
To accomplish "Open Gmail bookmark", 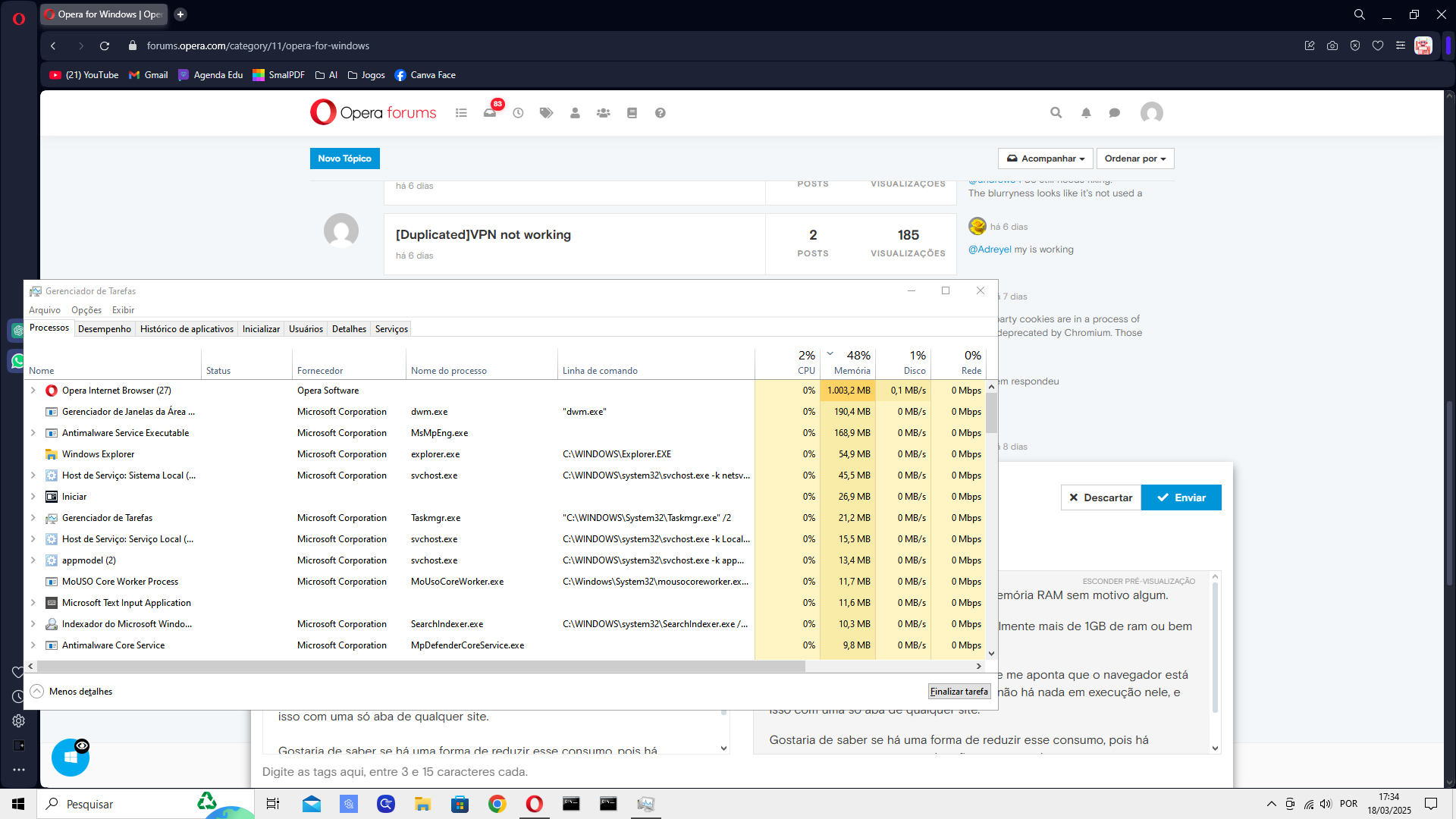I will [x=149, y=75].
